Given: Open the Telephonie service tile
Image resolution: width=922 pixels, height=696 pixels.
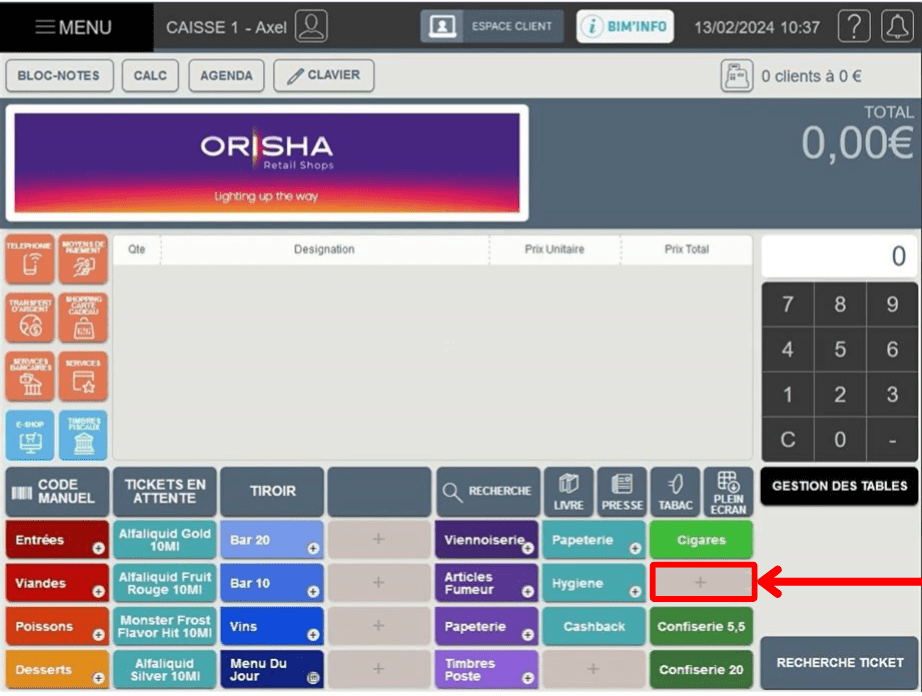Looking at the screenshot, I should click(x=30, y=259).
